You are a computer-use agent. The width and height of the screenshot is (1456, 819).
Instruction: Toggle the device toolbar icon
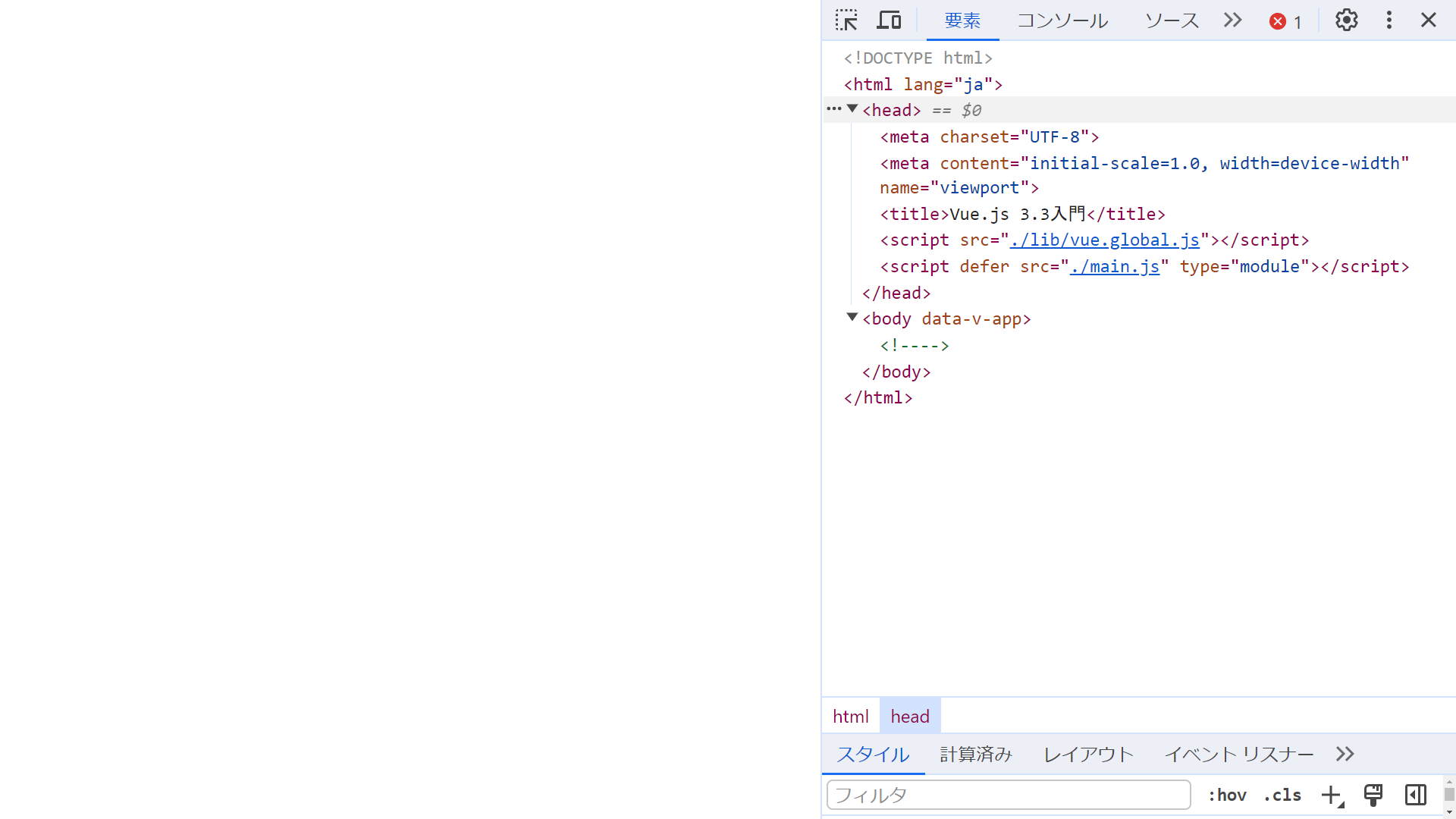(889, 20)
